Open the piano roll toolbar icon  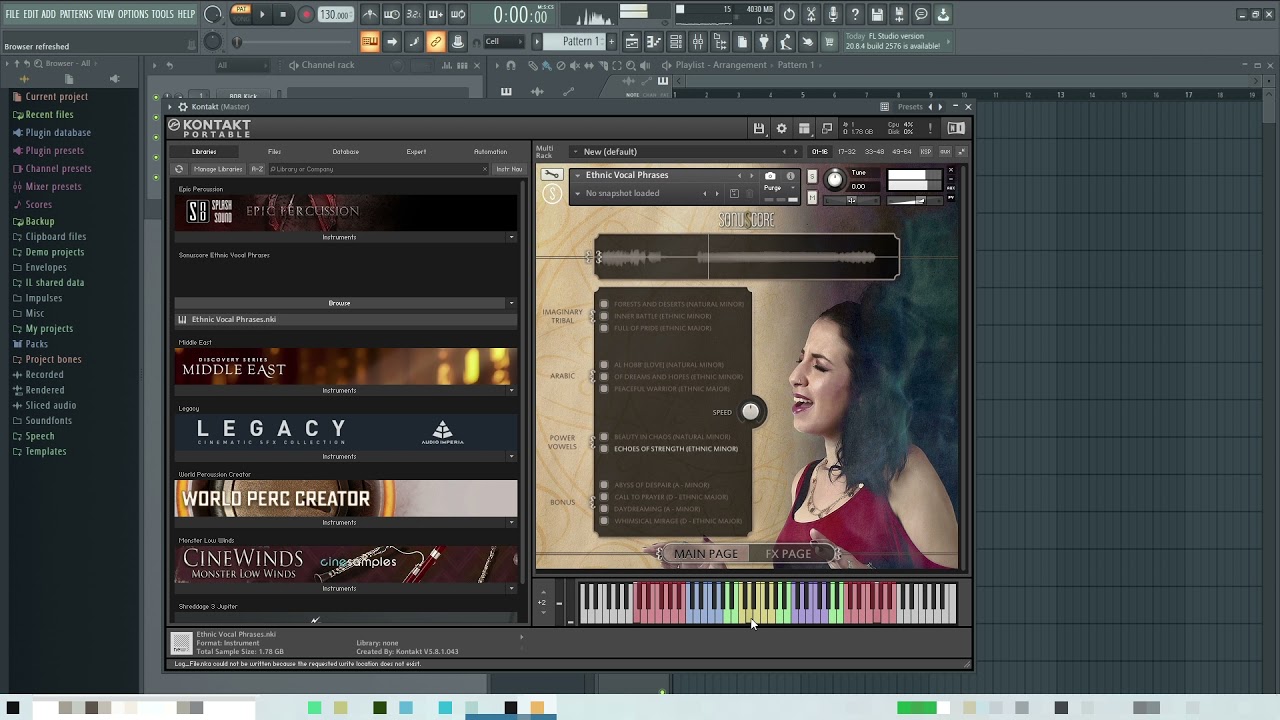(654, 42)
